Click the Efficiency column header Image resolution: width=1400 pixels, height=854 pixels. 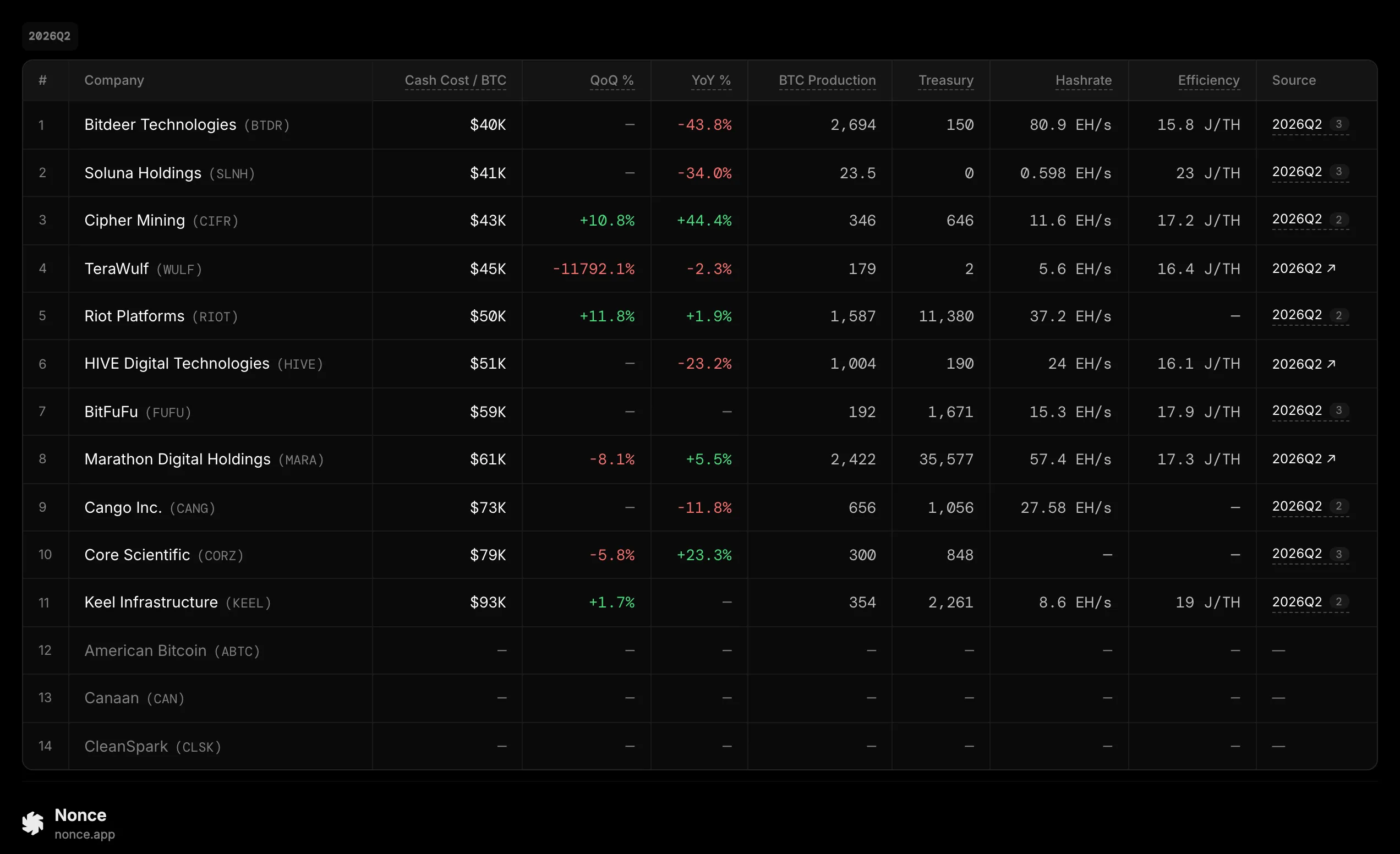[x=1208, y=80]
